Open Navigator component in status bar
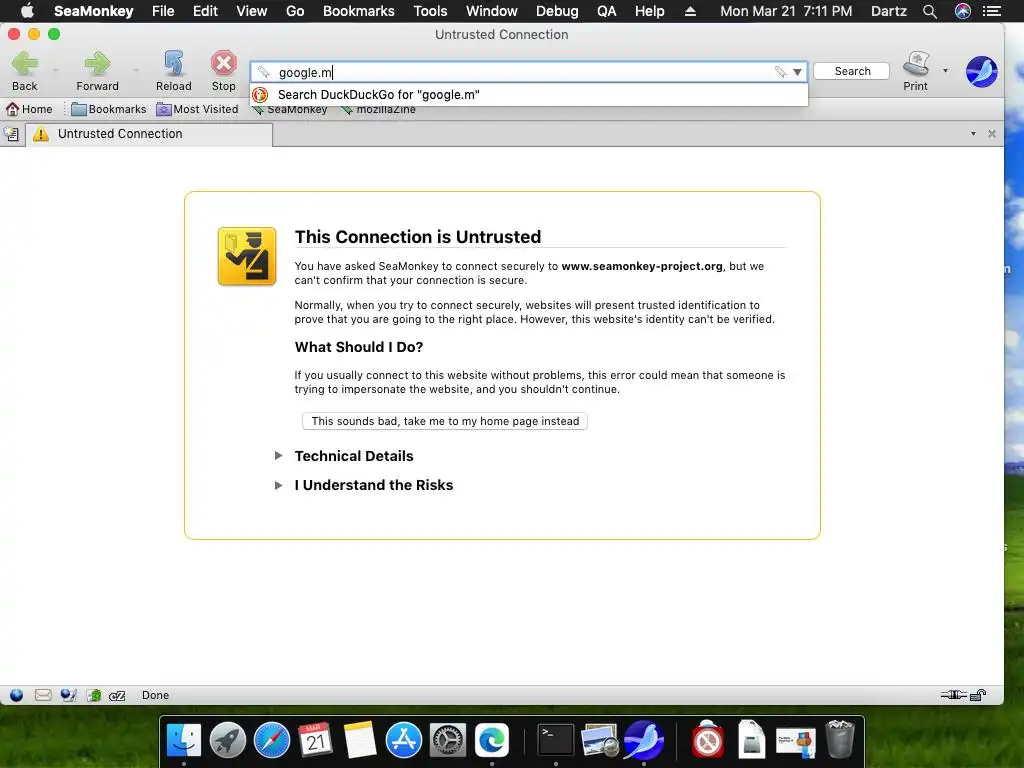The height and width of the screenshot is (768, 1024). (16, 696)
